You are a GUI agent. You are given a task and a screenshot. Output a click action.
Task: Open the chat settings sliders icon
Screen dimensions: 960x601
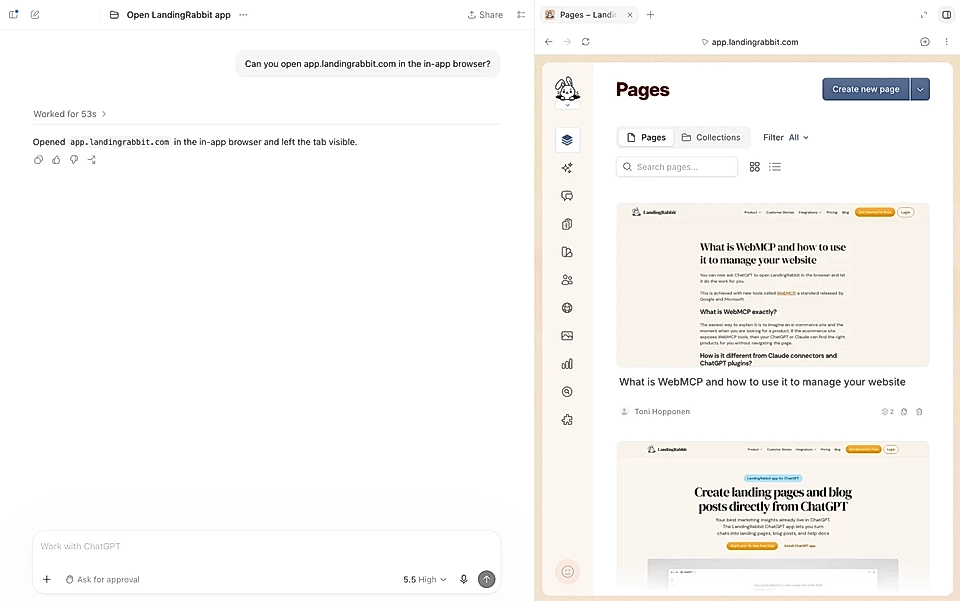[521, 15]
